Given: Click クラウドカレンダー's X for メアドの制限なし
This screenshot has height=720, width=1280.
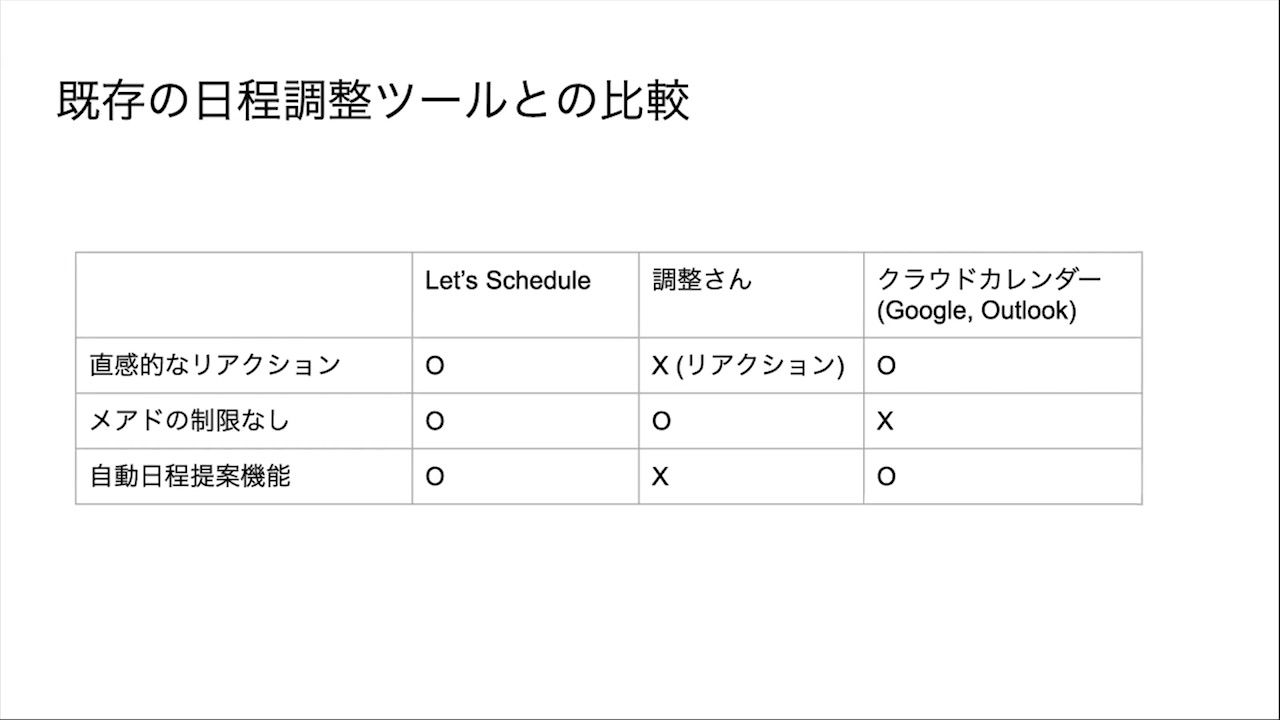Looking at the screenshot, I should click(885, 421).
